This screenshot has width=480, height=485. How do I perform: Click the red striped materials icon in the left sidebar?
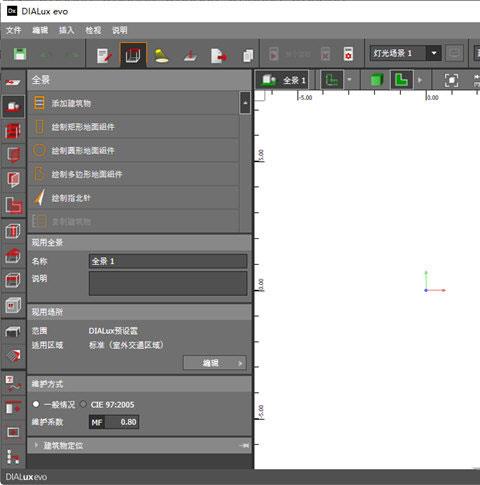click(x=13, y=356)
